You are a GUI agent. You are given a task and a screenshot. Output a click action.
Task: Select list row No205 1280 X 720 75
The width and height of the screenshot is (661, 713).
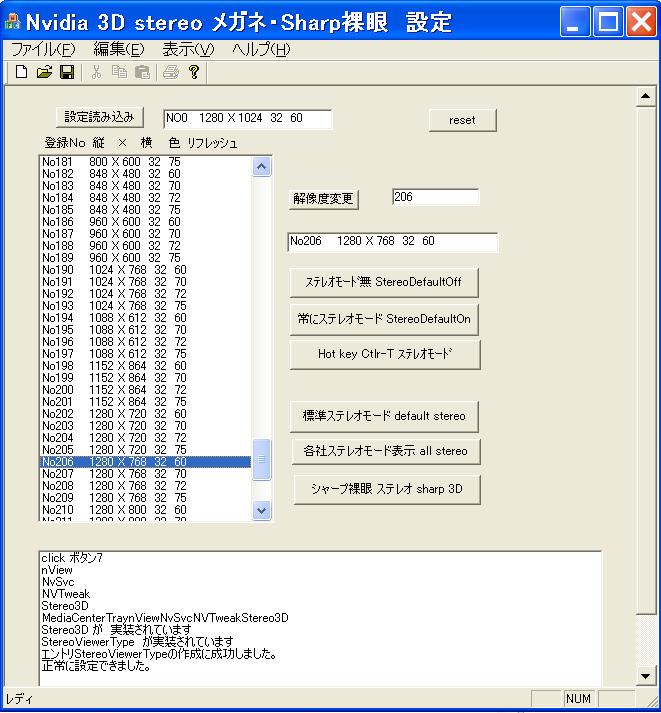(145, 450)
